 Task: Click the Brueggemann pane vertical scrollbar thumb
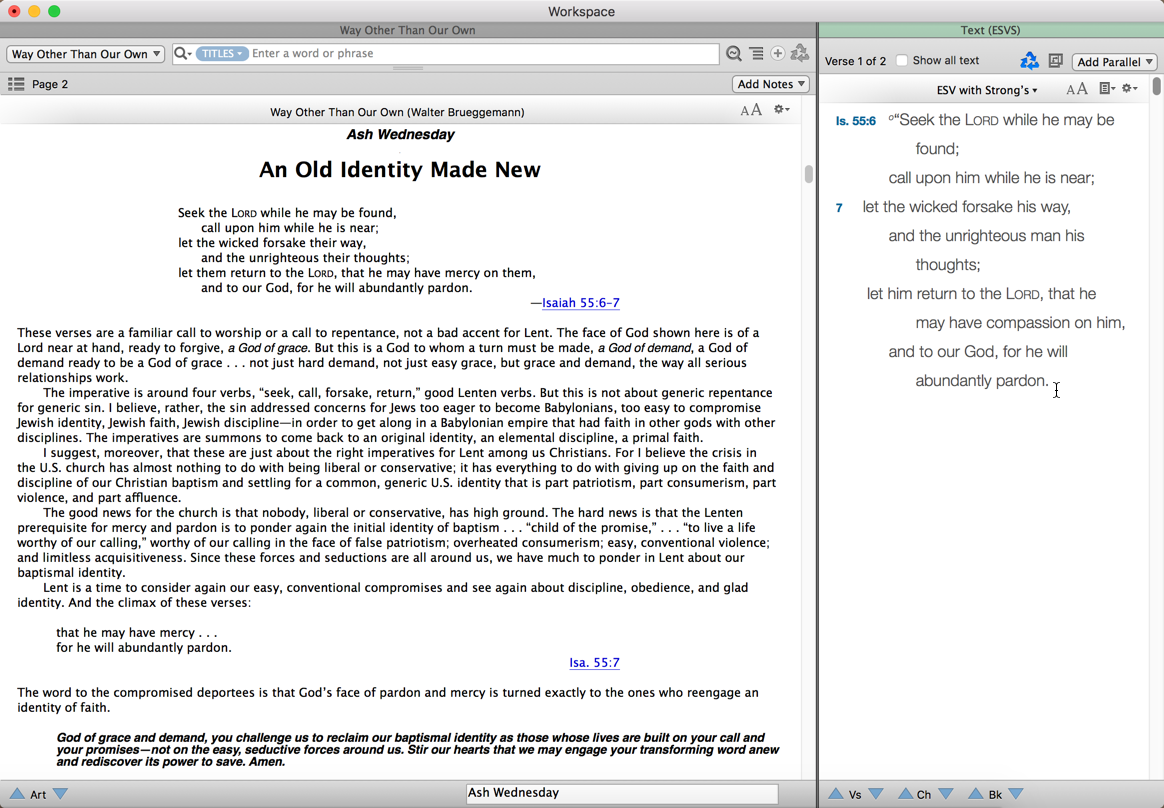pos(808,174)
